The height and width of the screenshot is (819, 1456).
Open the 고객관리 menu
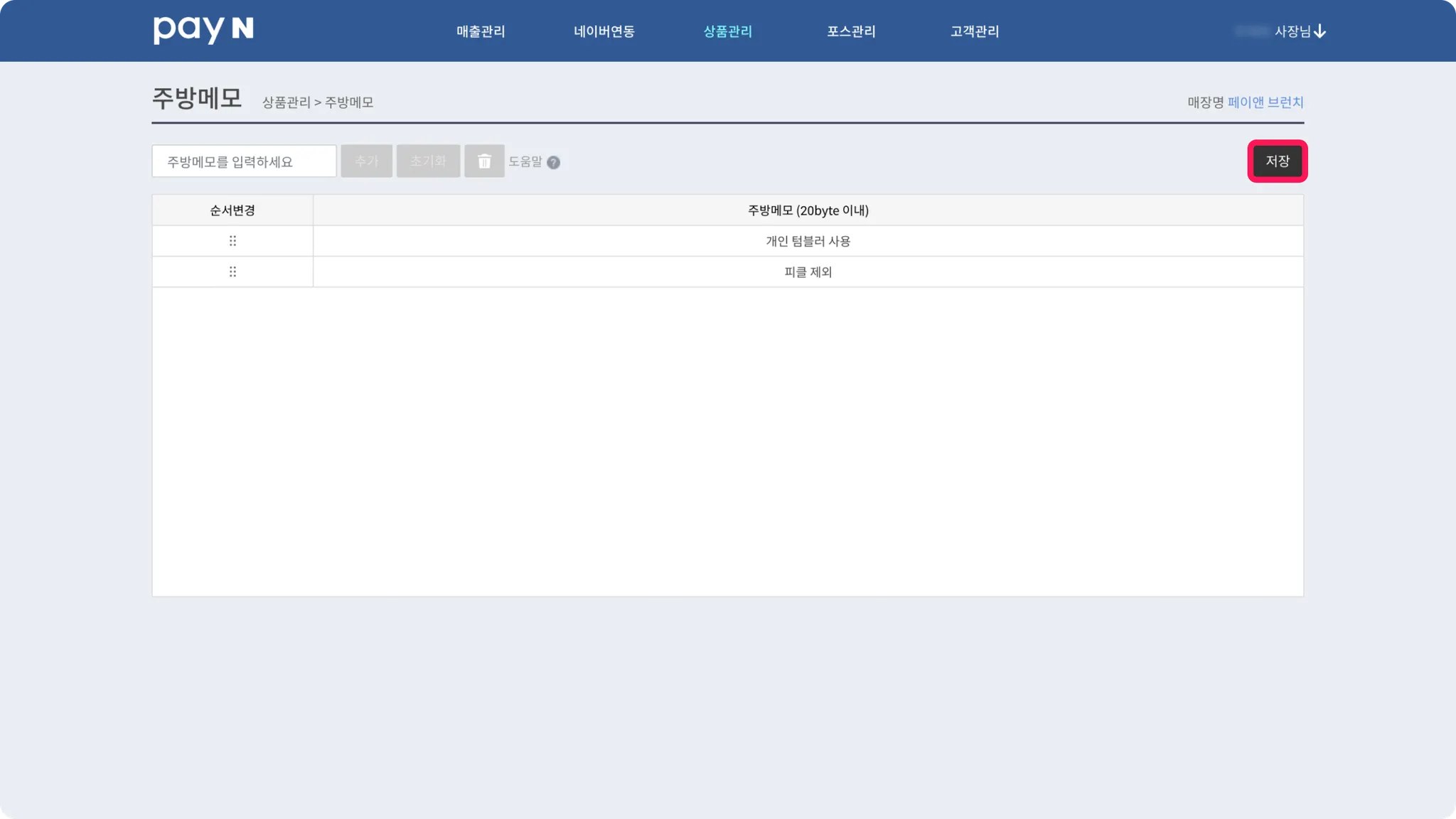coord(975,31)
